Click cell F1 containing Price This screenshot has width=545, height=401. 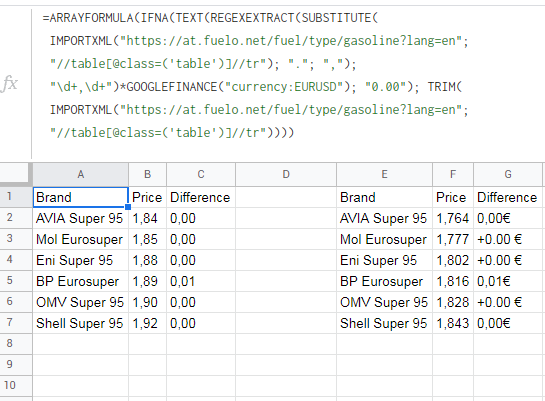453,197
